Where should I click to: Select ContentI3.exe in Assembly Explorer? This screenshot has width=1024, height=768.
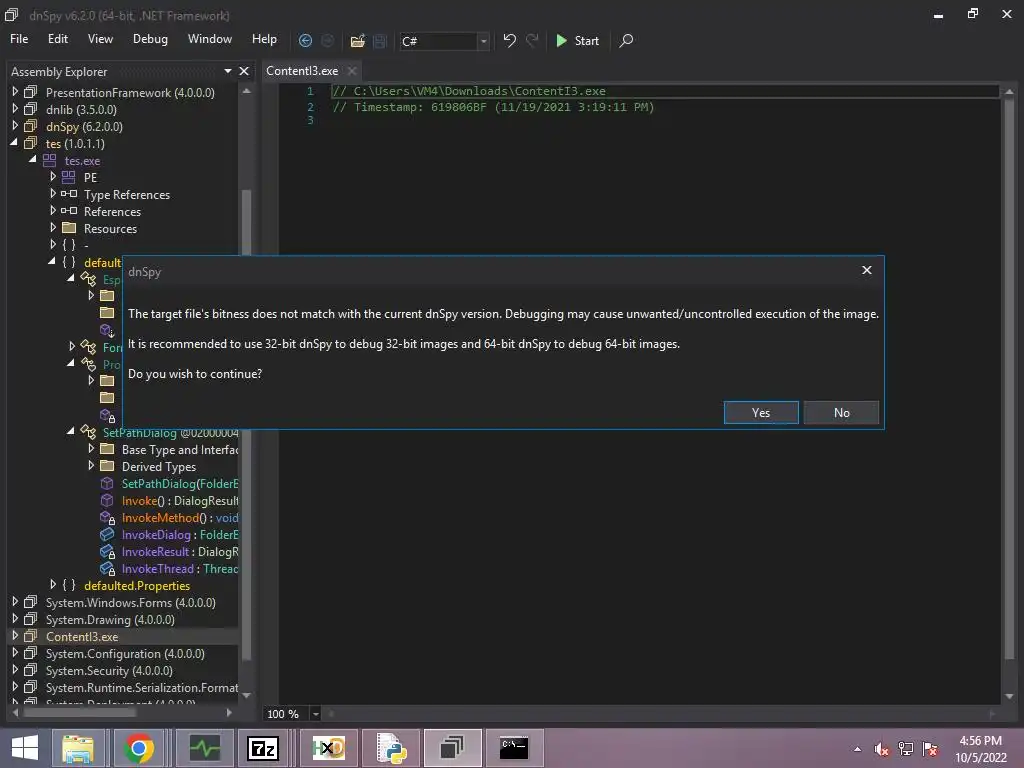82,637
